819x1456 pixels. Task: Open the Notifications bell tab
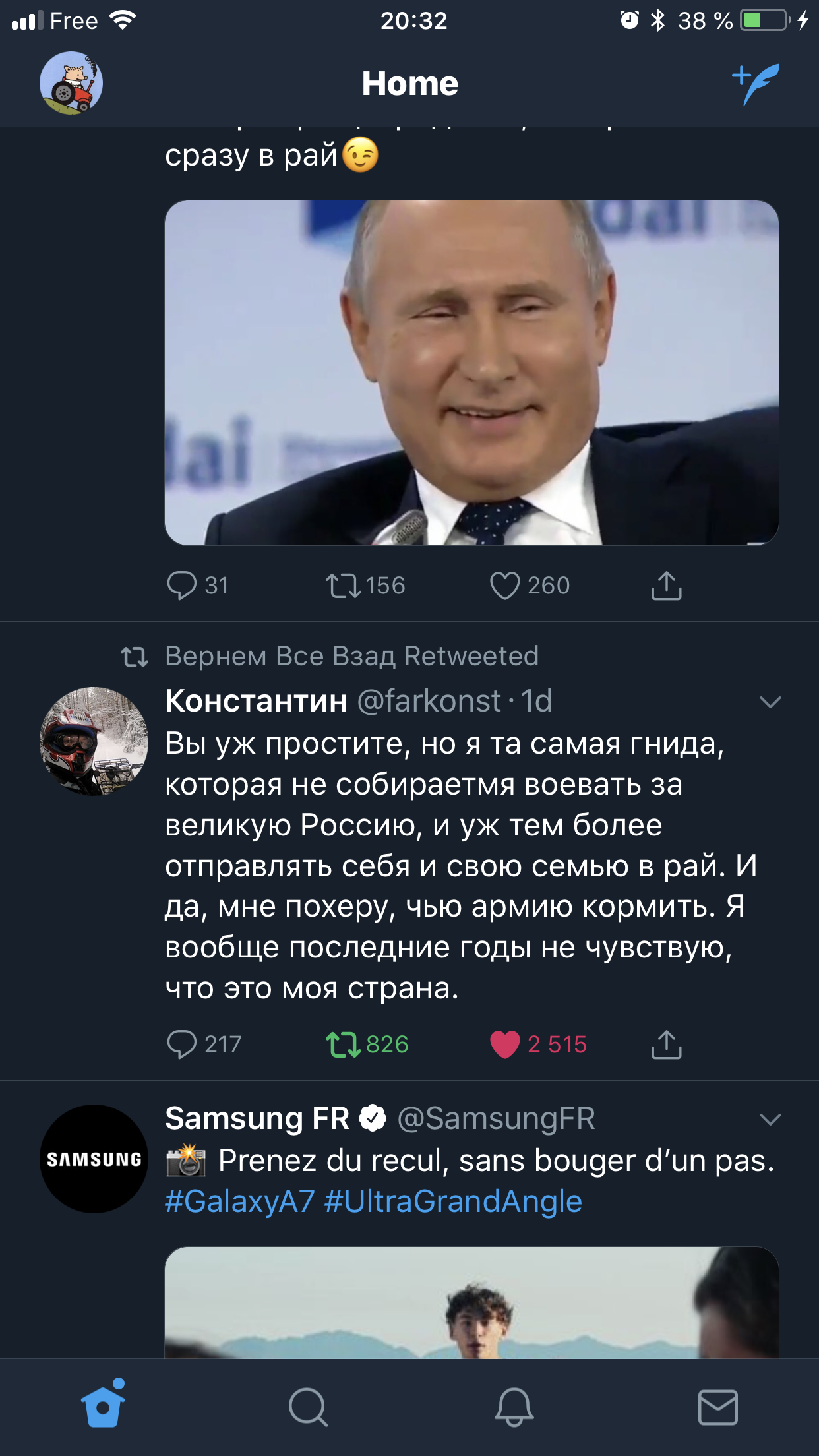point(514,1407)
